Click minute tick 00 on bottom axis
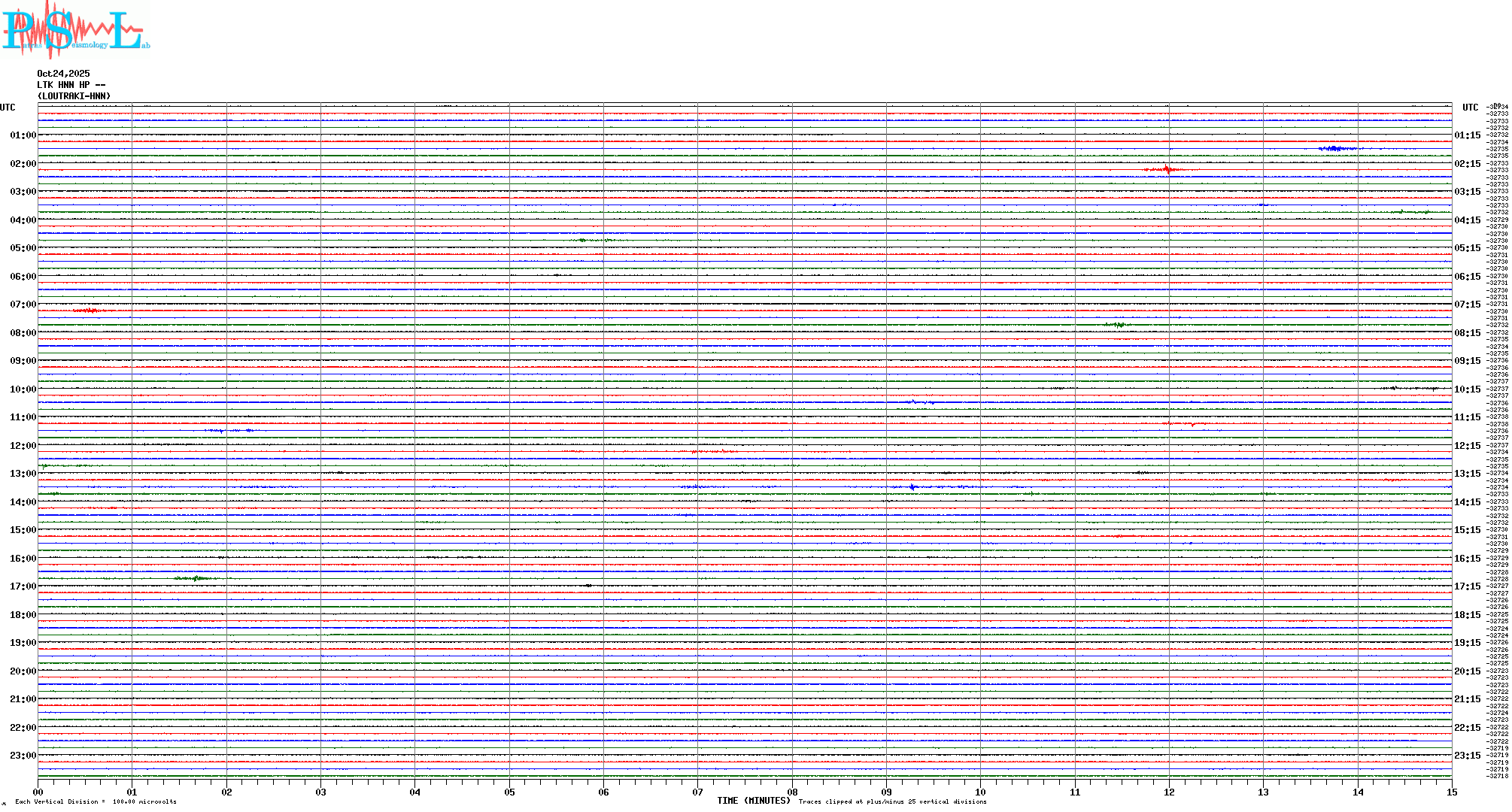The image size is (1512, 812). pyautogui.click(x=38, y=792)
